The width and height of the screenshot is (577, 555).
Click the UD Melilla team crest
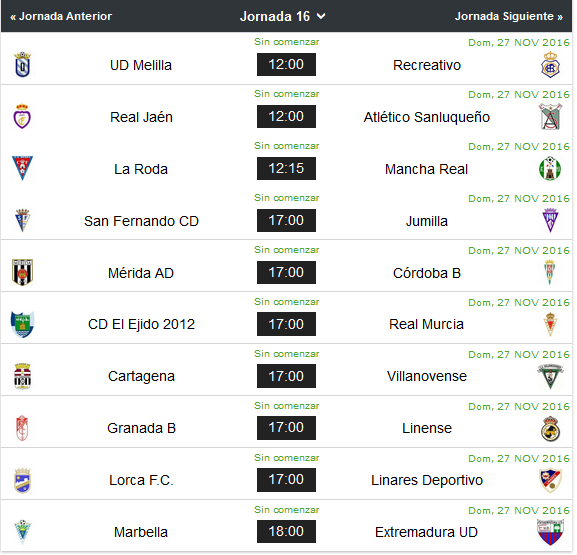22,65
